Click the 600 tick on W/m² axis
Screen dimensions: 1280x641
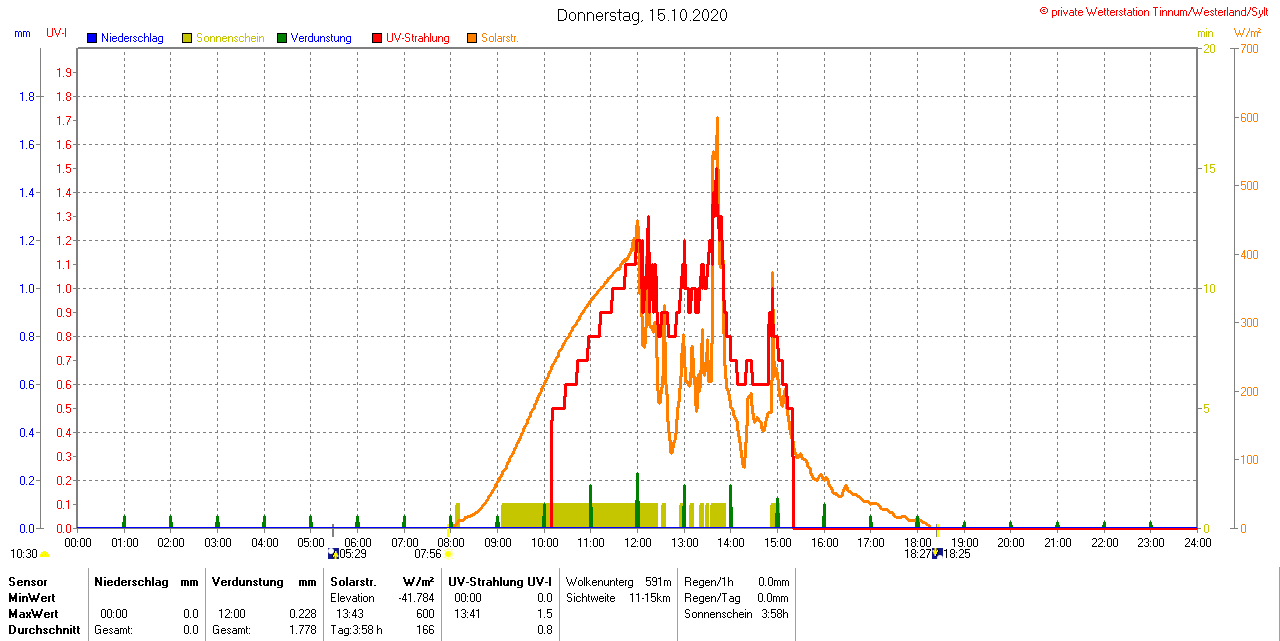(1249, 118)
